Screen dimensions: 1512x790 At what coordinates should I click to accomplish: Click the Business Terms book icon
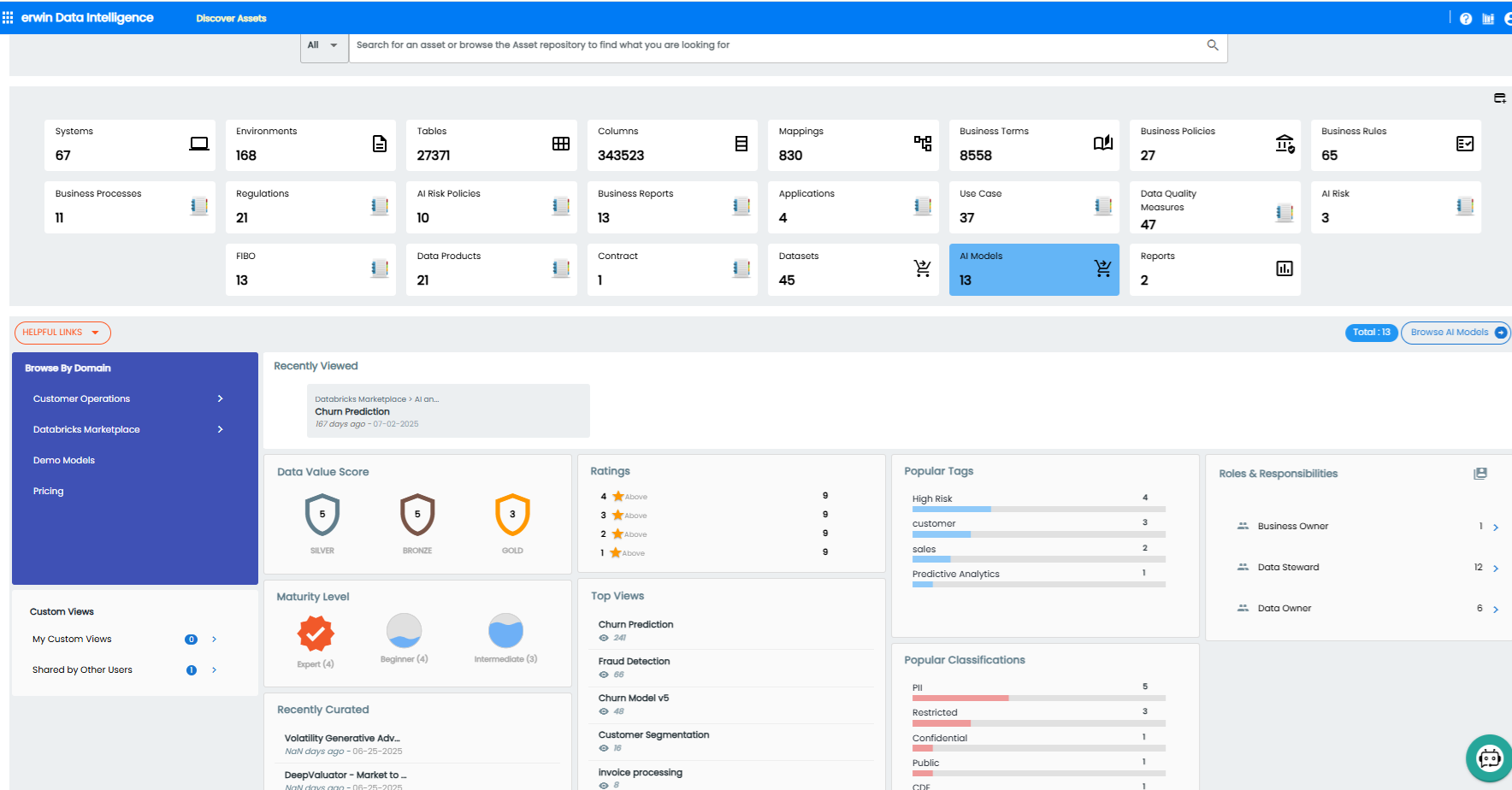click(x=1103, y=143)
